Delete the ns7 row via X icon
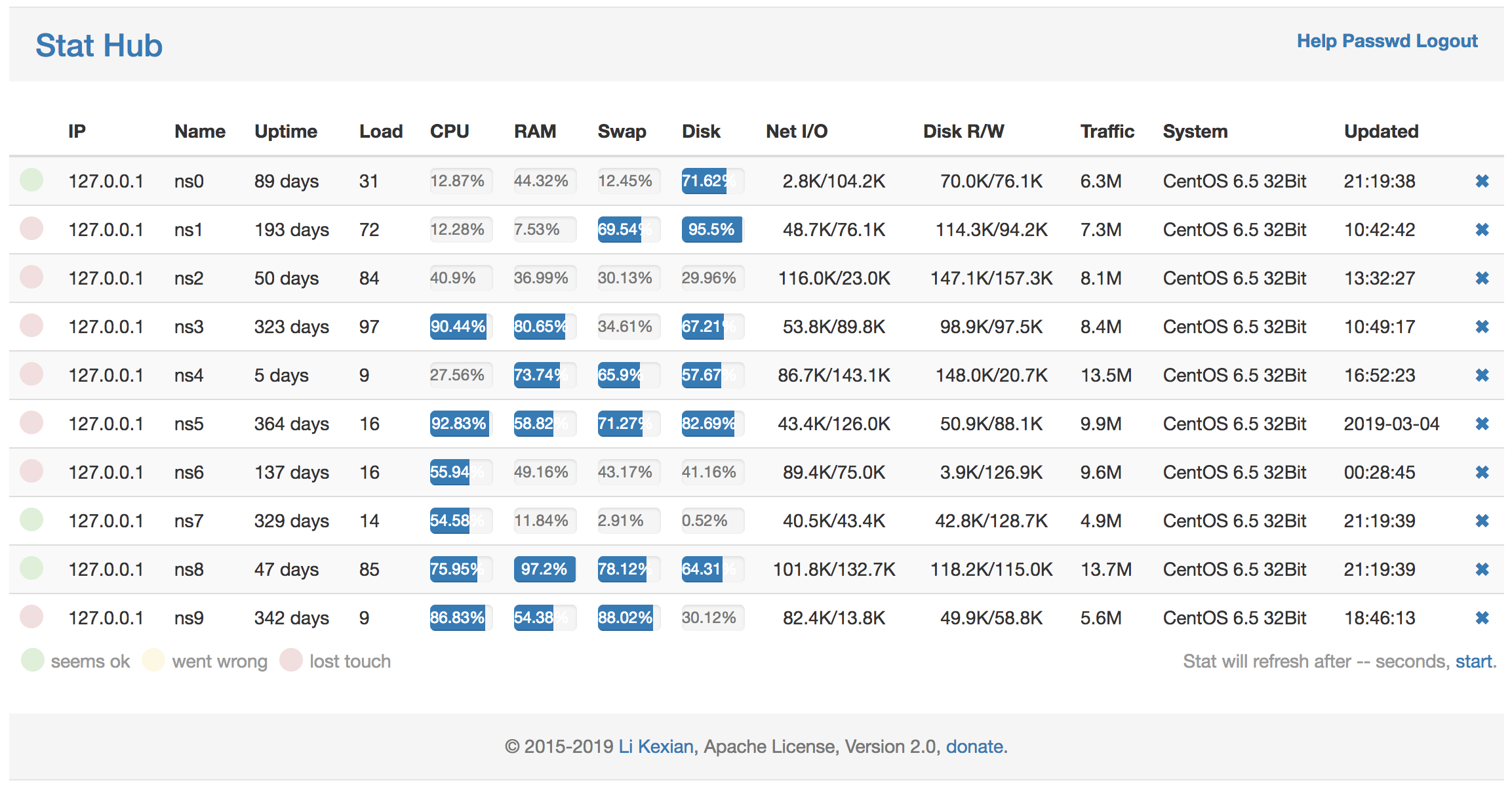1512x787 pixels. [x=1482, y=521]
